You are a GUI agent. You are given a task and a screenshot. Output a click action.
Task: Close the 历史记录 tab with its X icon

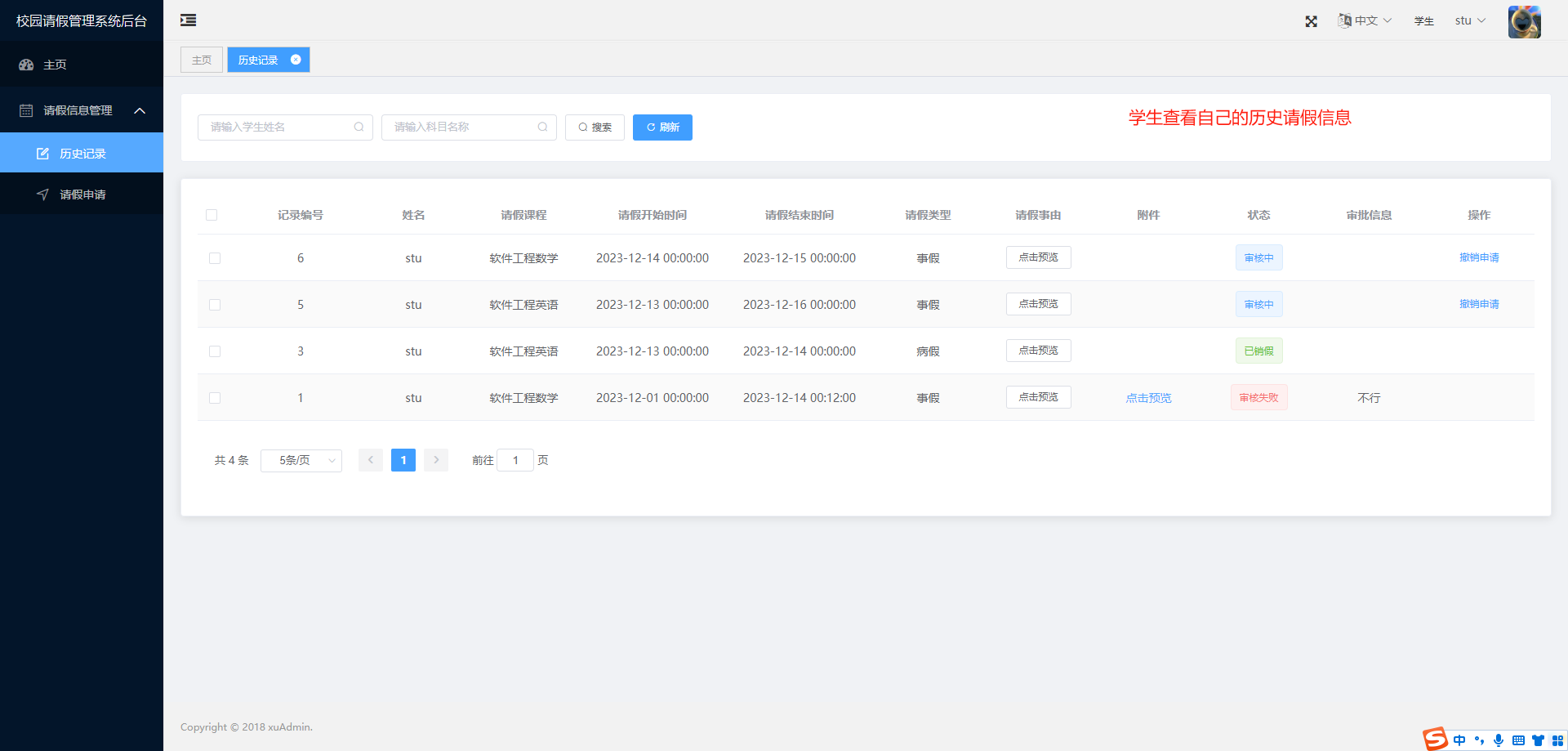(296, 60)
